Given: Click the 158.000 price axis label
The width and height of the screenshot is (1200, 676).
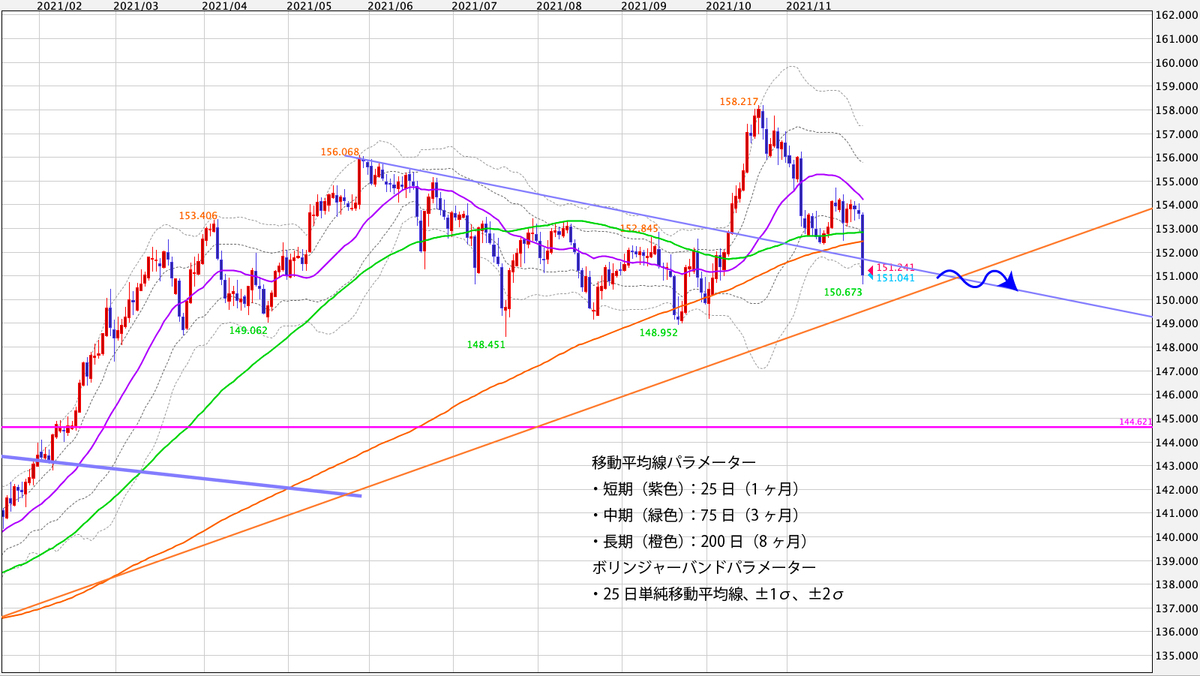Looking at the screenshot, I should tap(1176, 110).
